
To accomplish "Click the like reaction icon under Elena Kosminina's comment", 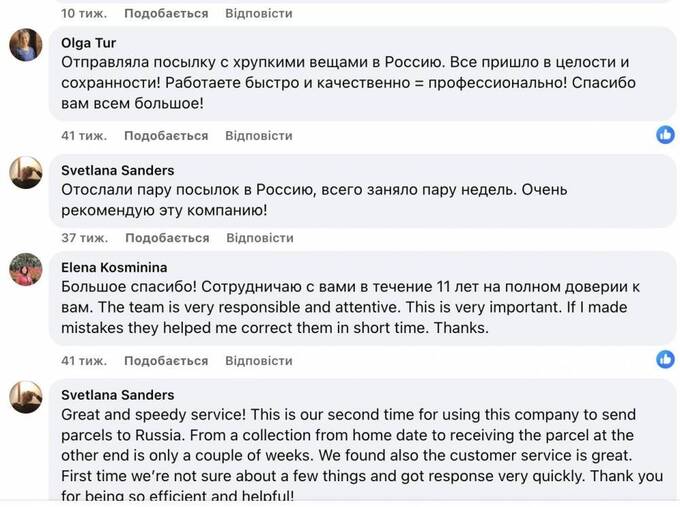I will click(665, 359).
